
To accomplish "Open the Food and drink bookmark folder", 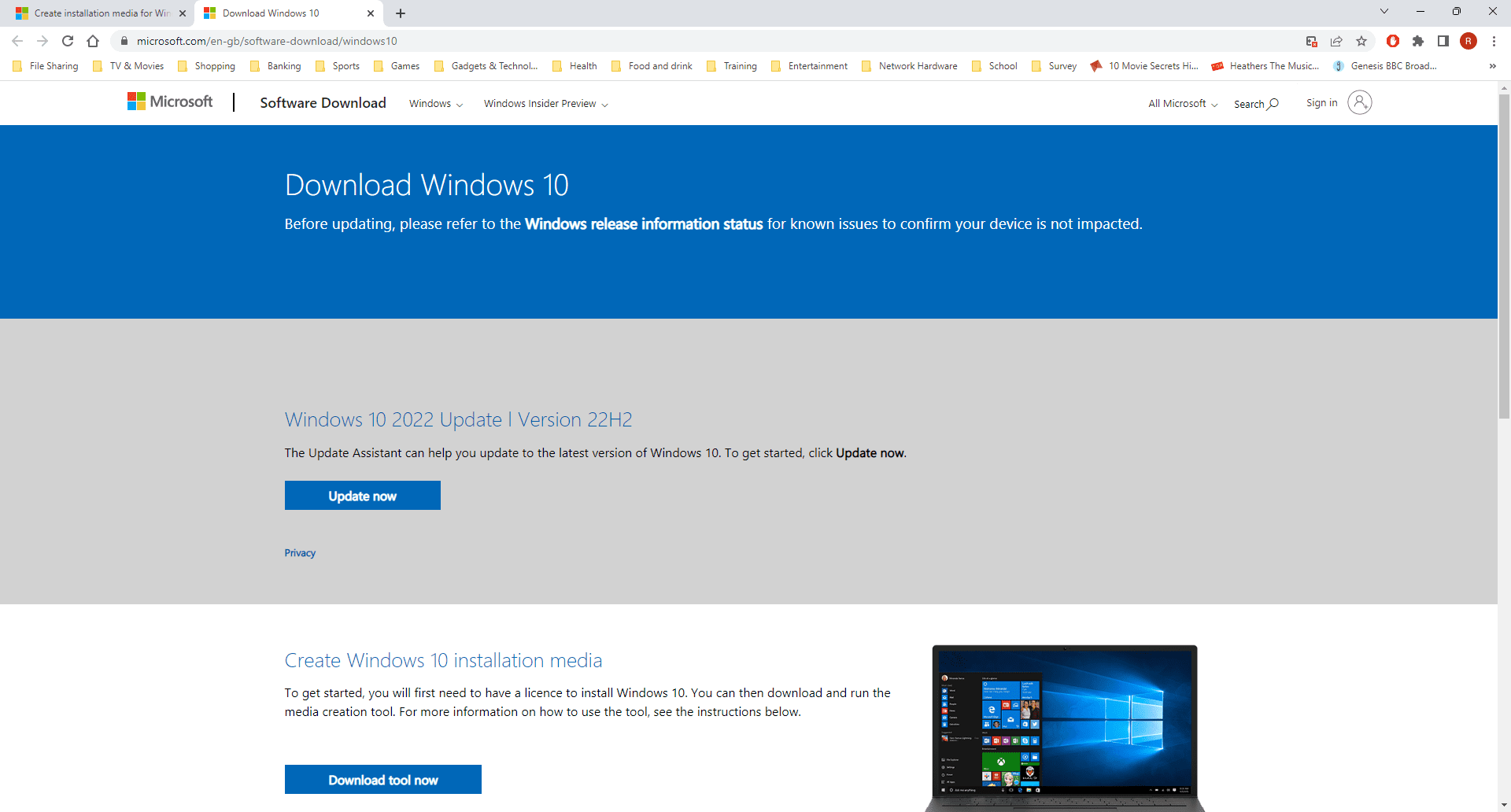I will [652, 66].
